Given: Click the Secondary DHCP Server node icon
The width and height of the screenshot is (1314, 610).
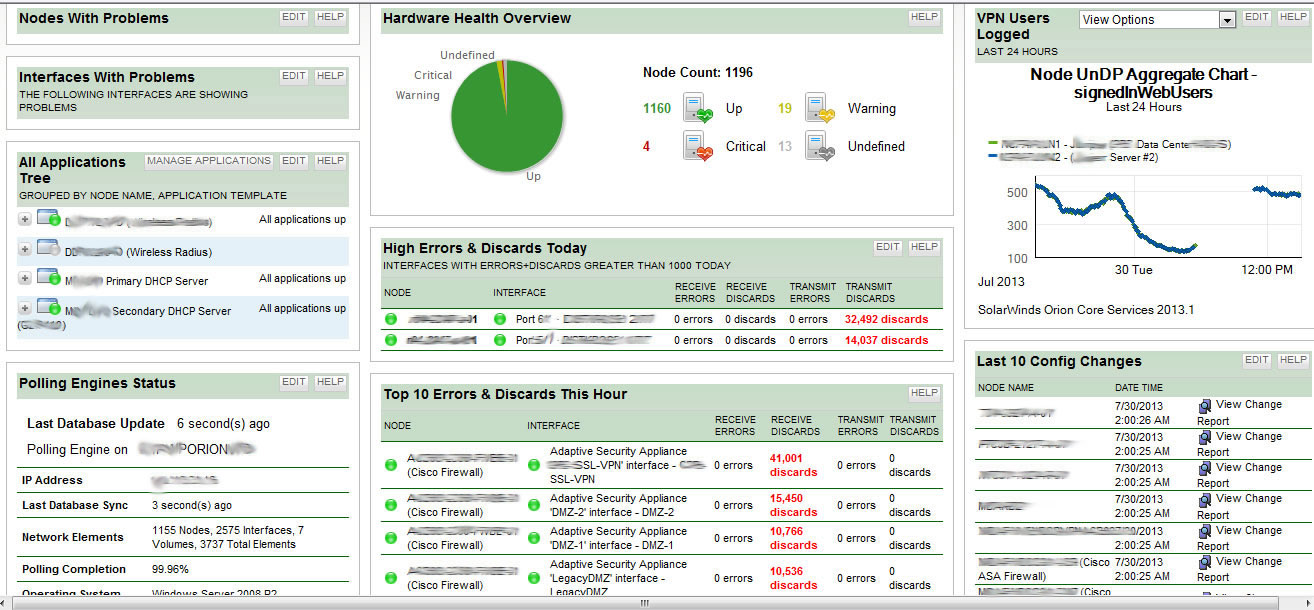Looking at the screenshot, I should 49,307.
